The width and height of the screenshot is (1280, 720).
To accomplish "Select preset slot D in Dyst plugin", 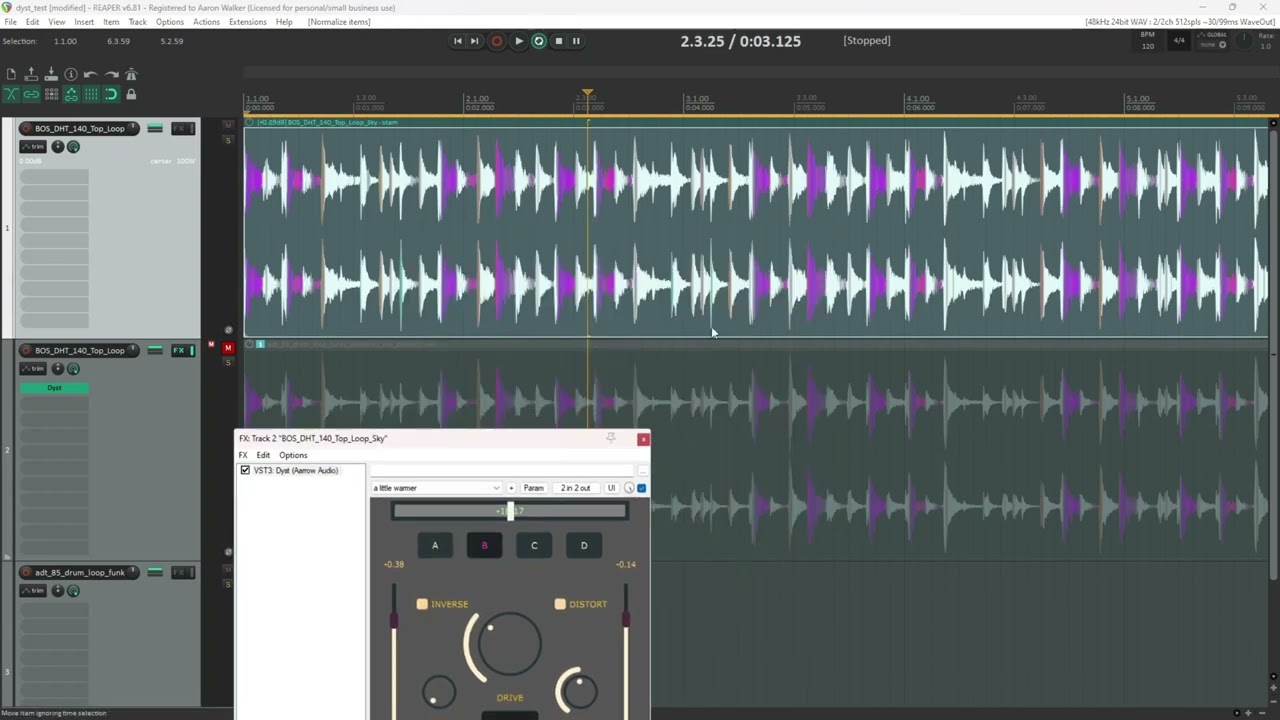I will 584,546.
